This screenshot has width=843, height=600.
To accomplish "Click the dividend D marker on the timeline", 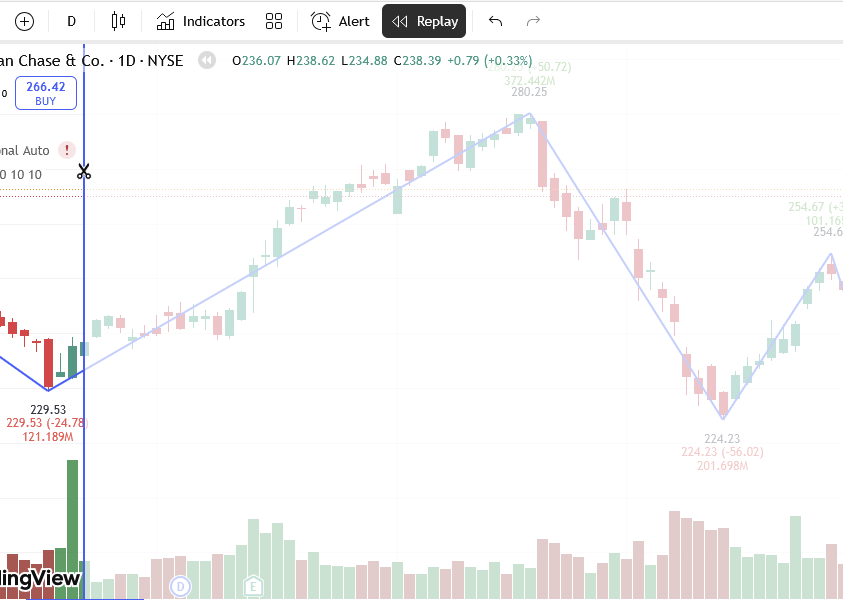I will [180, 587].
